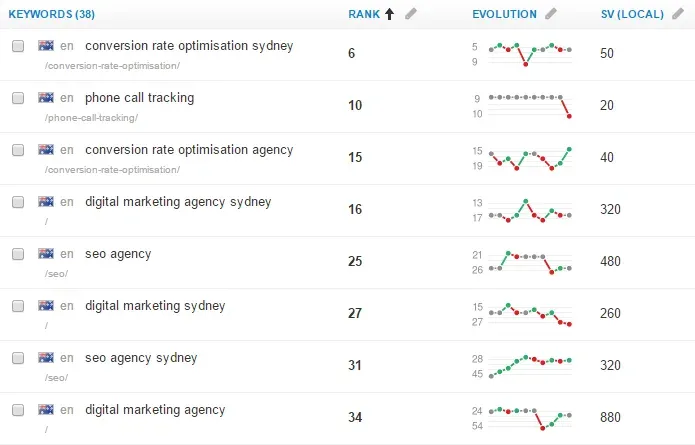Image resolution: width=695 pixels, height=445 pixels.
Task: Click the Australian flag for phone call tracking
Action: [x=46, y=98]
